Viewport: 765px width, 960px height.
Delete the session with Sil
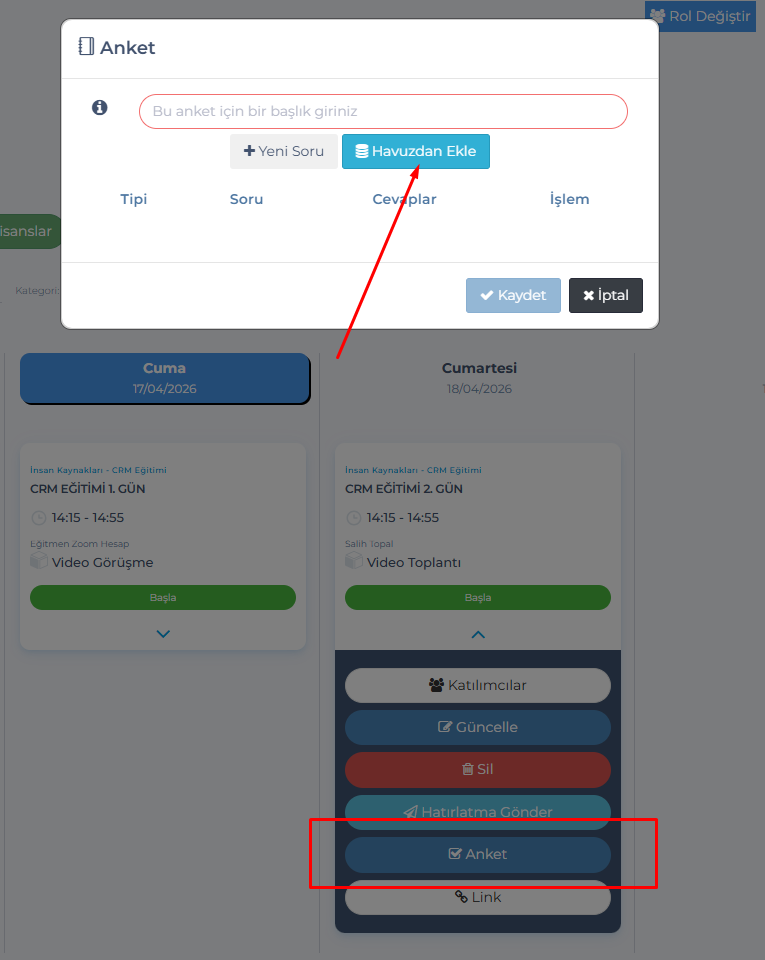[478, 770]
